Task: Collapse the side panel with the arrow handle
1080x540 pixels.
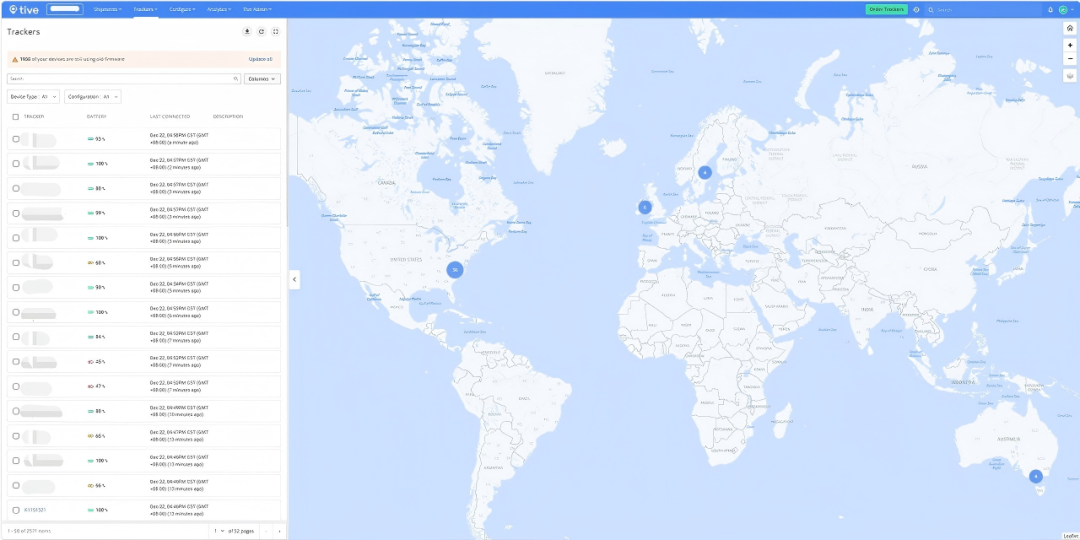Action: [294, 279]
